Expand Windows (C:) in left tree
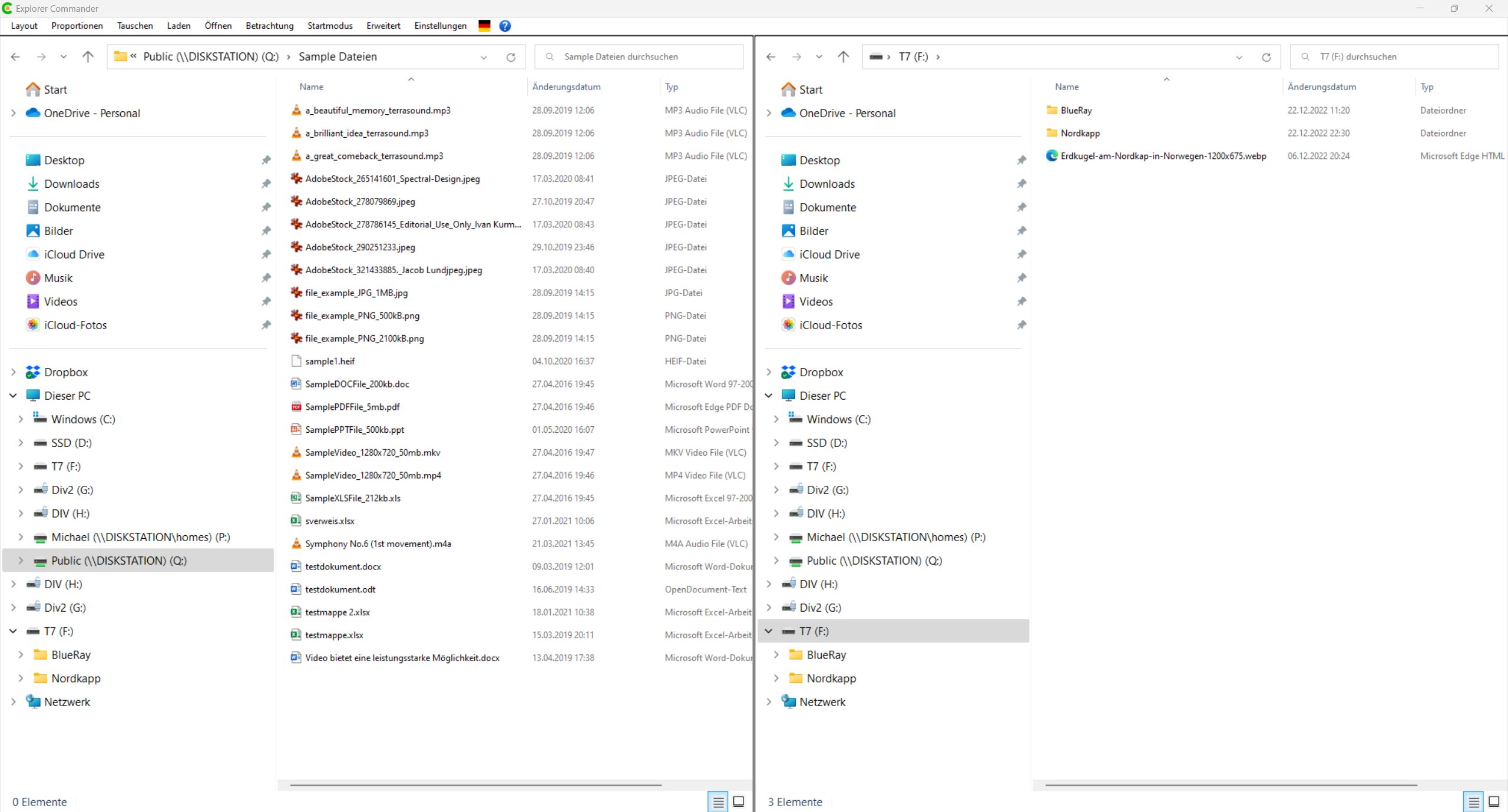The height and width of the screenshot is (812, 1508). tap(21, 419)
